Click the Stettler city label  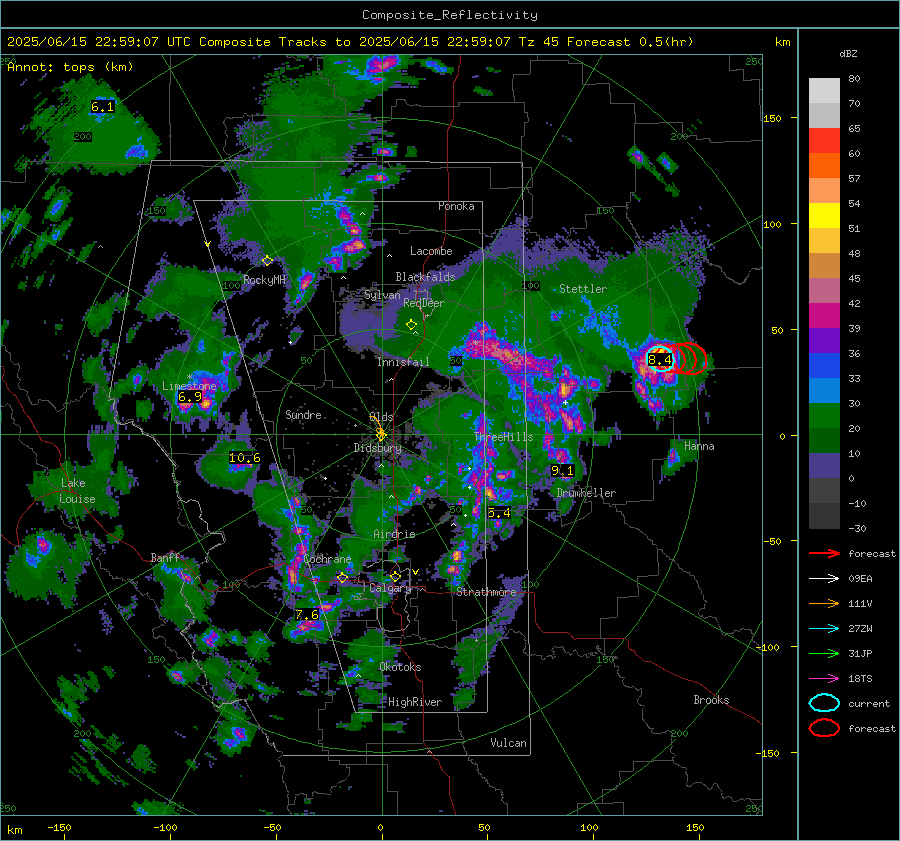tap(583, 289)
